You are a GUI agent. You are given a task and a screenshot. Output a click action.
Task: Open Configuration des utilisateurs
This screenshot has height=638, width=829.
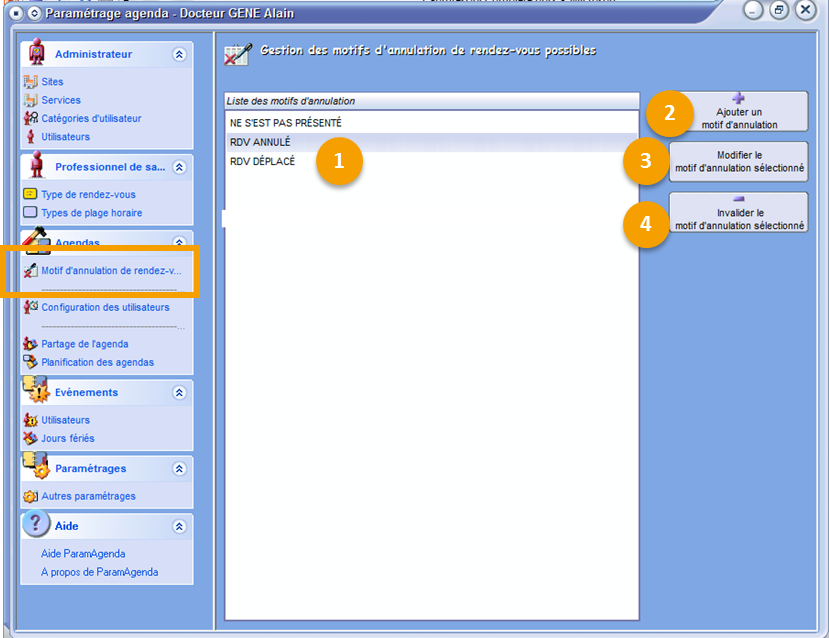pos(105,307)
